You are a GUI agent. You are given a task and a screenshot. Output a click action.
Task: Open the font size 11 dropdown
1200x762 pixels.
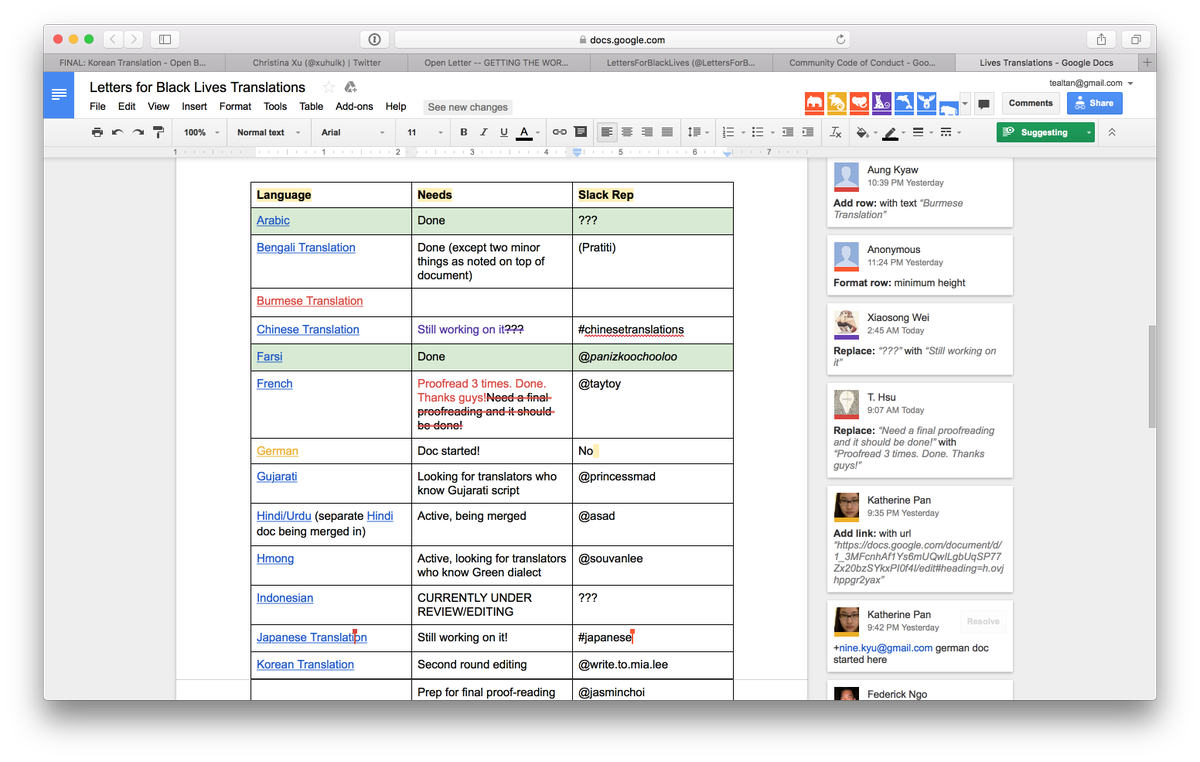(423, 132)
